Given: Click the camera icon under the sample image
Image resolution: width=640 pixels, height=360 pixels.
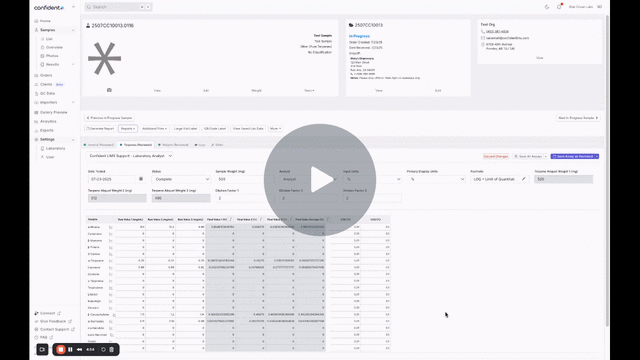Looking at the screenshot, I should tap(109, 90).
